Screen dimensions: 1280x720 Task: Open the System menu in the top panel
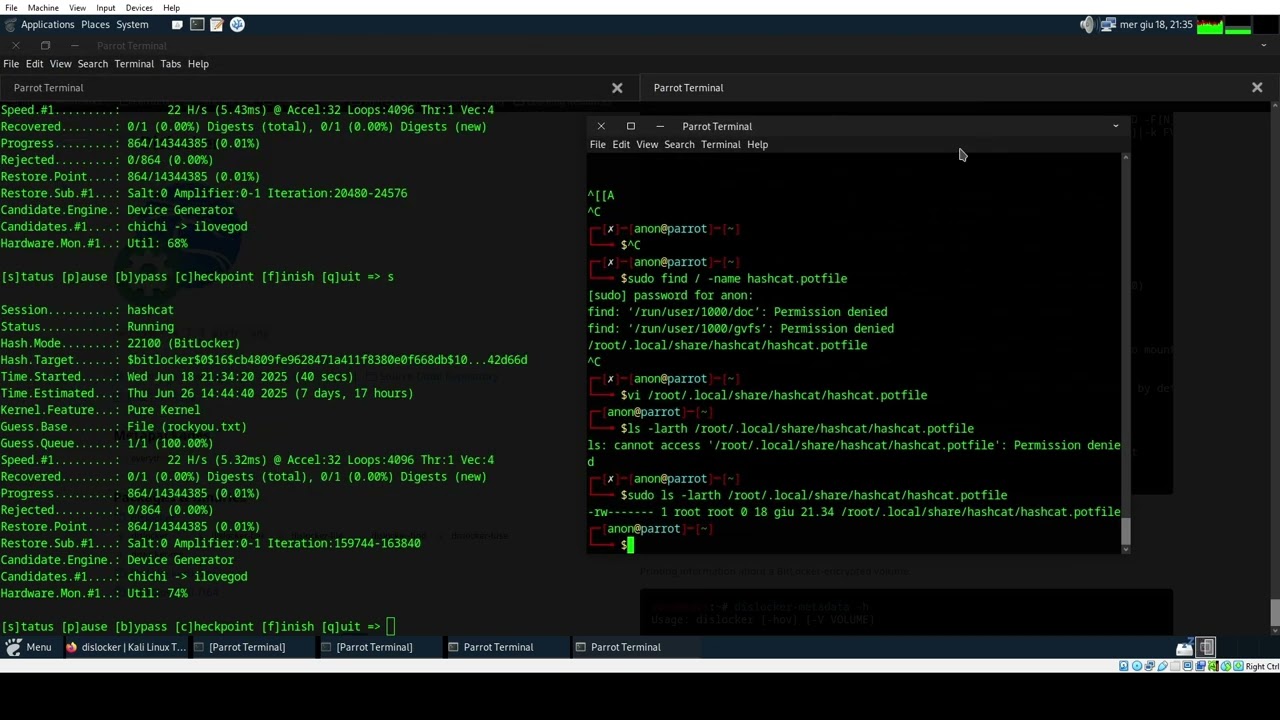132,24
